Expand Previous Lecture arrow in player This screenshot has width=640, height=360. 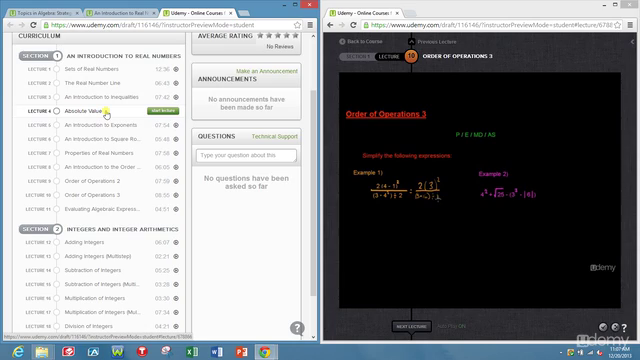tap(411, 42)
